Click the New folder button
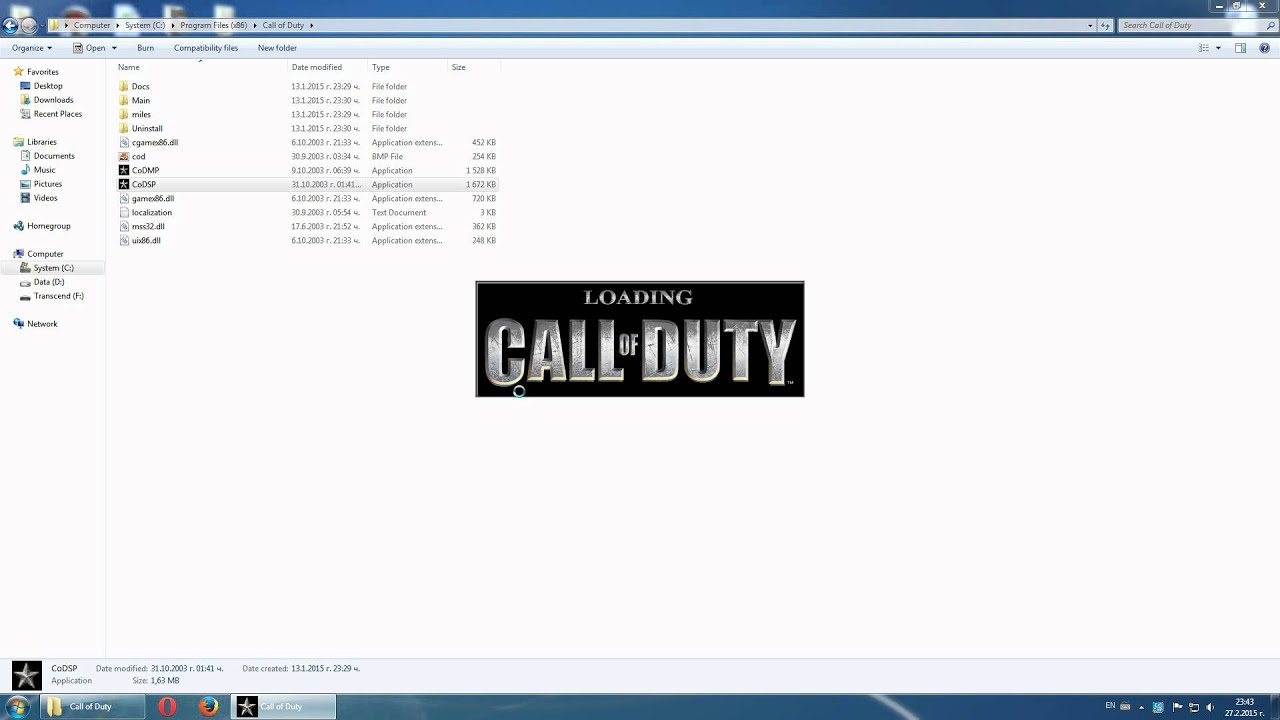Image resolution: width=1280 pixels, height=720 pixels. point(277,48)
